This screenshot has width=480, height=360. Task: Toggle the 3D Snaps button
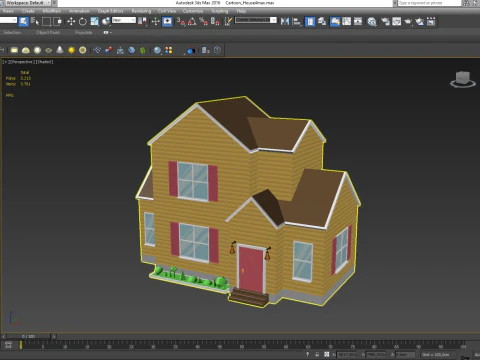(x=181, y=22)
